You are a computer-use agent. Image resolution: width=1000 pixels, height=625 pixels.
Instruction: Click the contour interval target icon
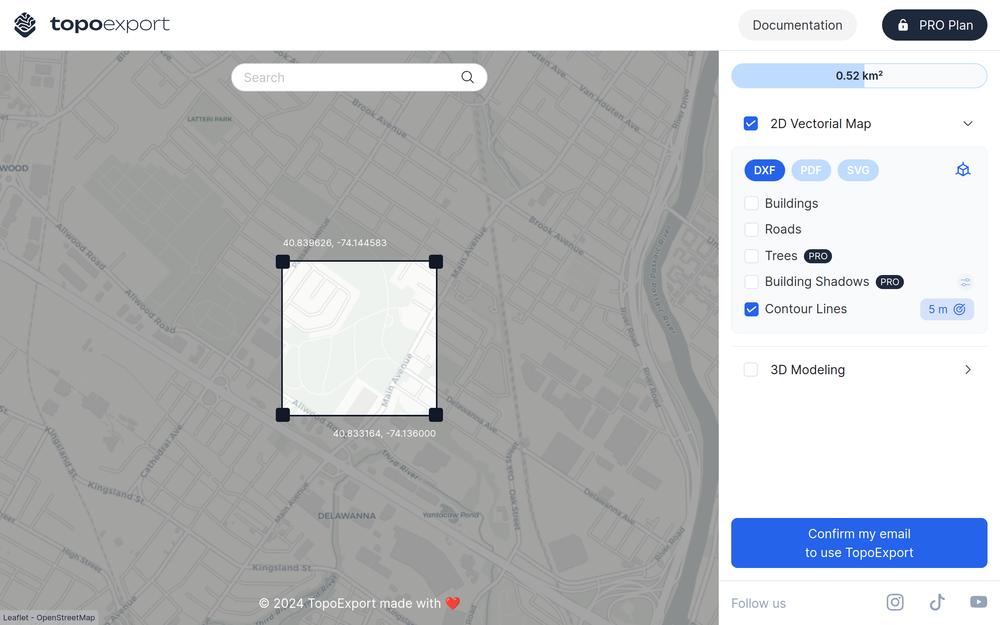click(959, 309)
